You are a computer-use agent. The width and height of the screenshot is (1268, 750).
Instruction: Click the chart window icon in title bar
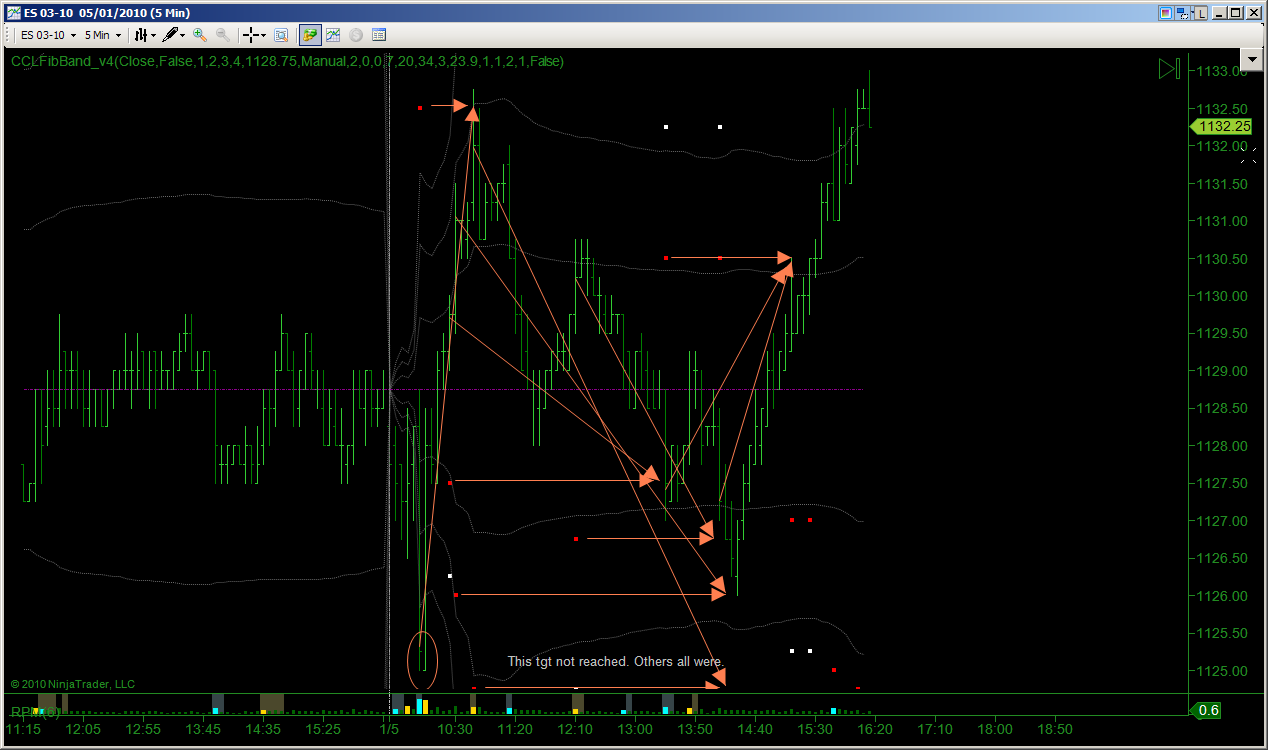12,13
